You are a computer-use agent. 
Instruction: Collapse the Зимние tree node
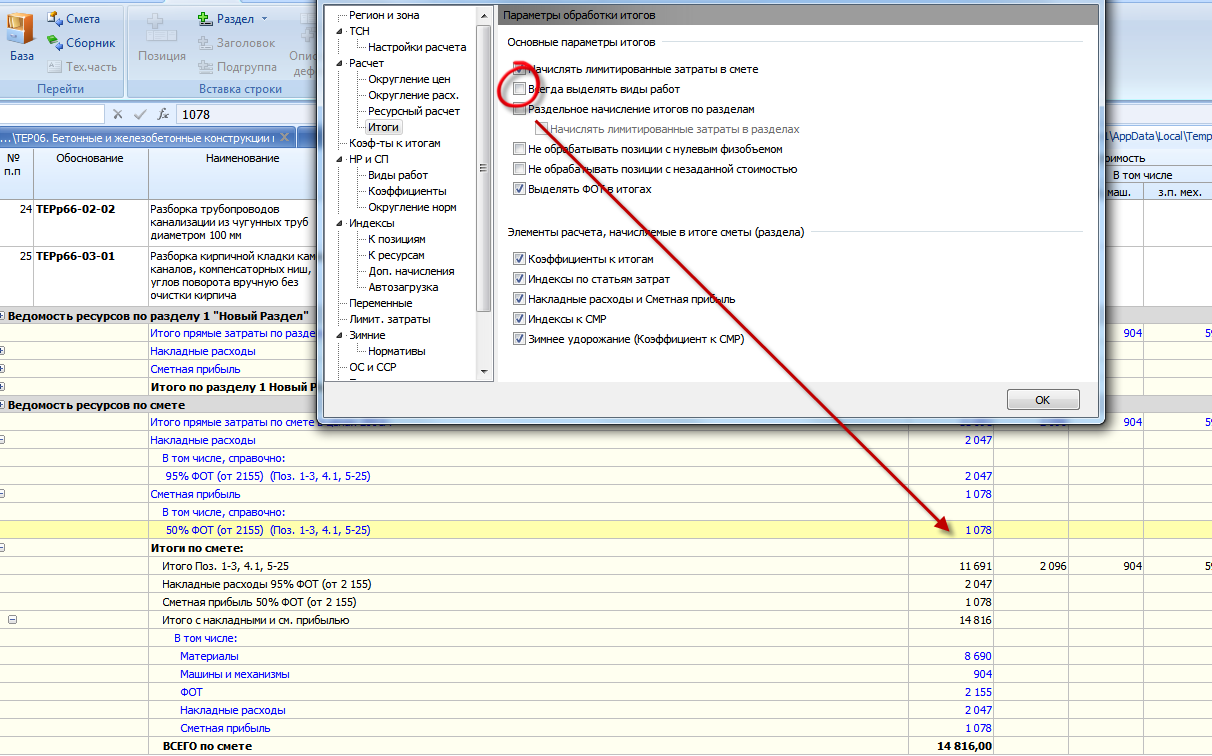(340, 335)
